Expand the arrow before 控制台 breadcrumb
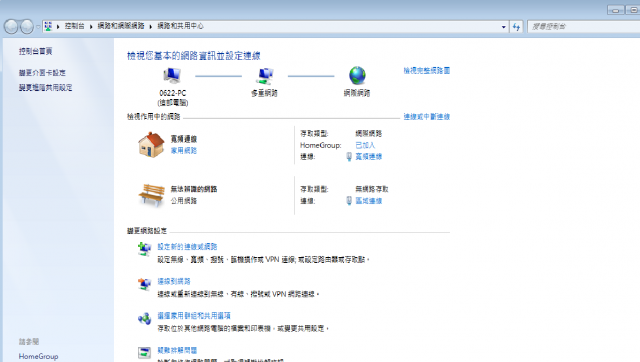Screen dimensions: 640x362 click(58, 27)
